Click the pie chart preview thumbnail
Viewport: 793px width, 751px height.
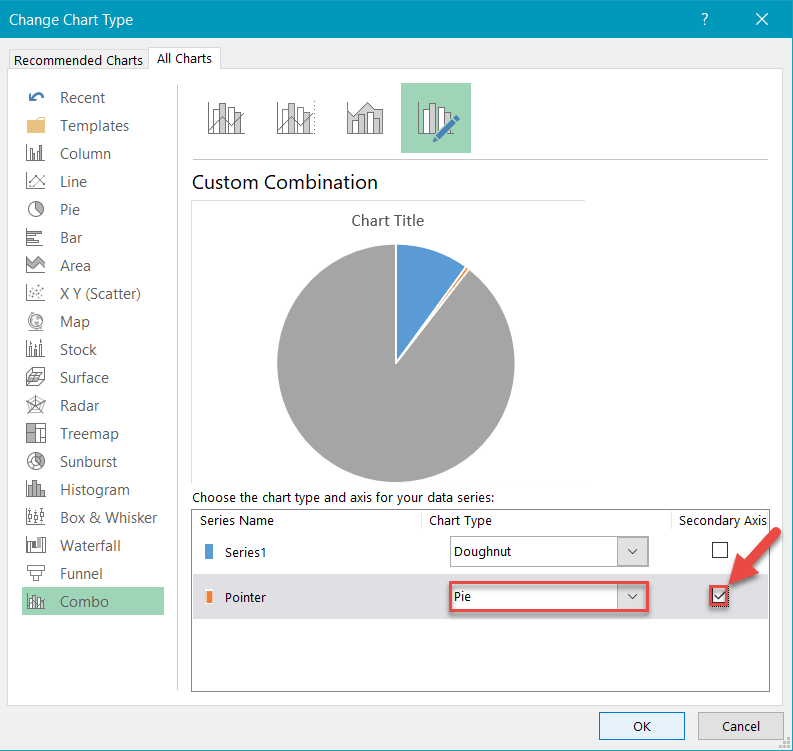(395, 360)
